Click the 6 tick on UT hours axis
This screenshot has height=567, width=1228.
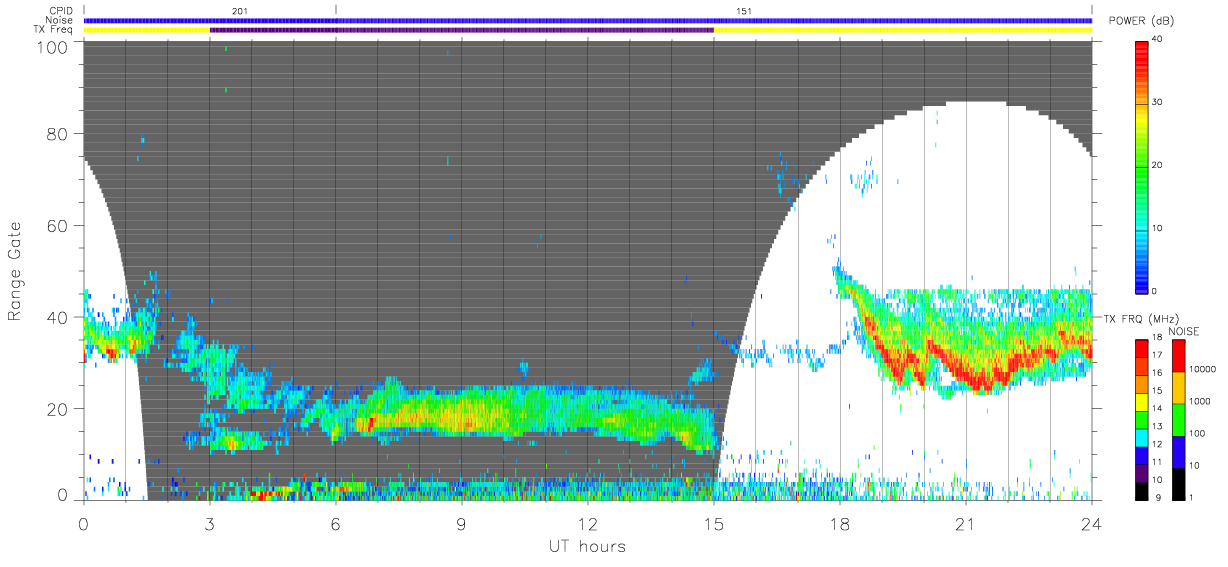pyautogui.click(x=336, y=523)
